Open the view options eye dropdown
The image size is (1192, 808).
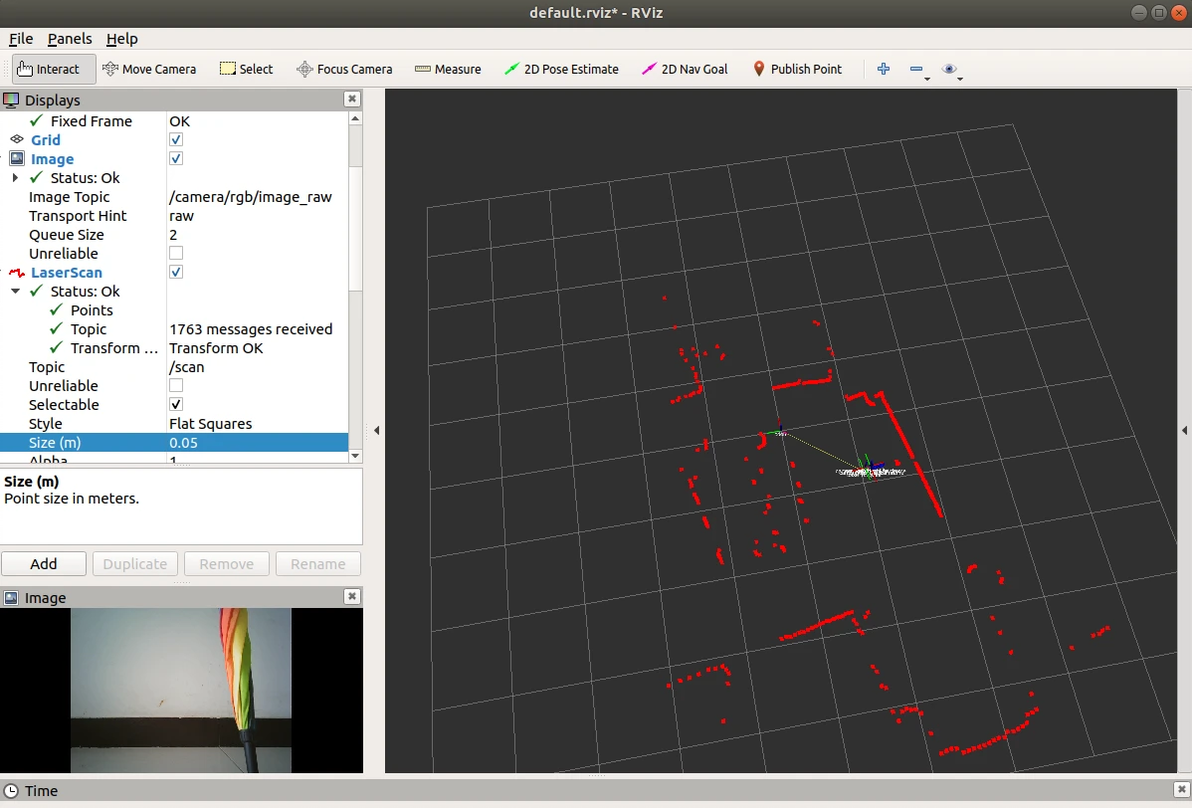pyautogui.click(x=952, y=70)
